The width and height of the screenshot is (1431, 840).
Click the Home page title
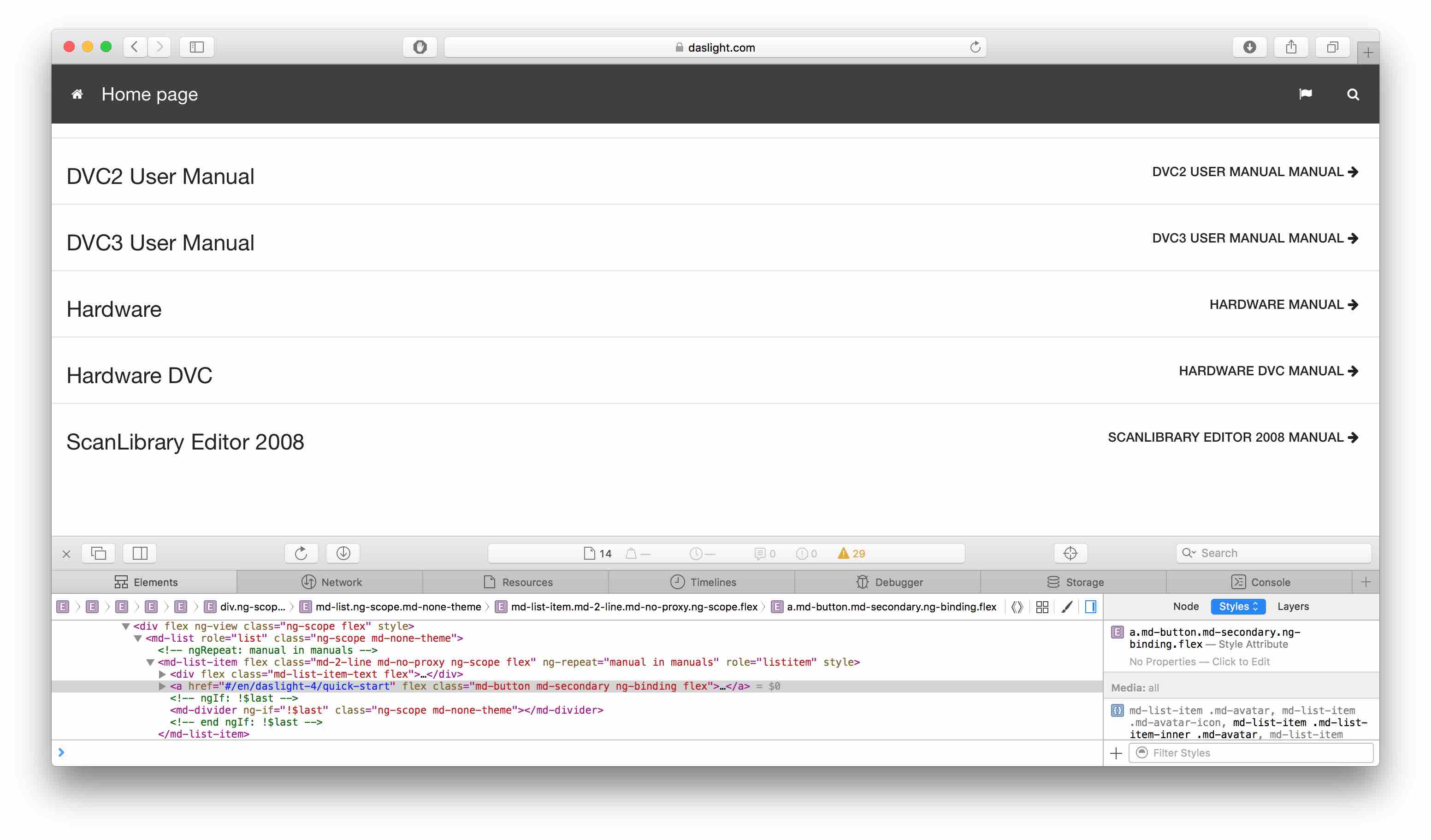coord(149,94)
